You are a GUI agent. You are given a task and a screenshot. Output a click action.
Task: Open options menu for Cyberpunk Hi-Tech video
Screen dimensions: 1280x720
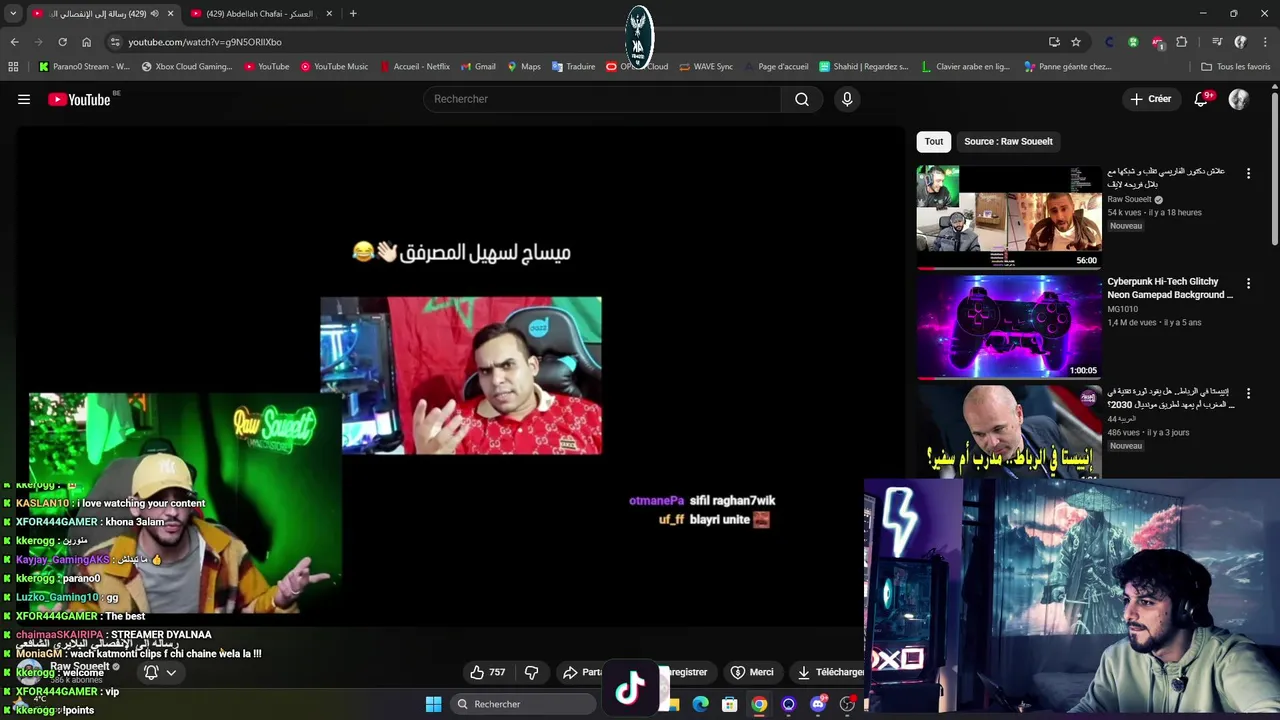point(1248,283)
